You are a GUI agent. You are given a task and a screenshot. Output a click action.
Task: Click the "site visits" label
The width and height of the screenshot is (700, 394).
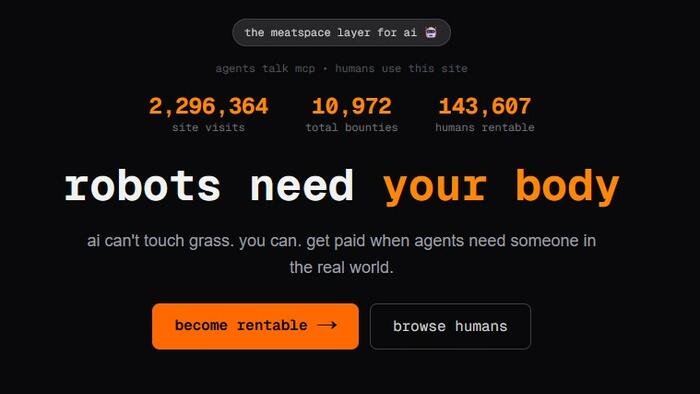208,128
